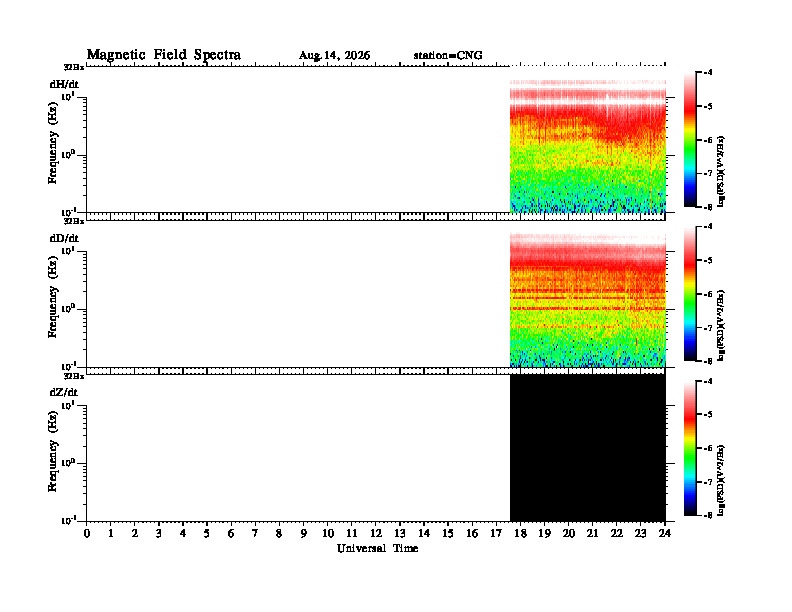Click hour tick label "7" on time axis
The image size is (792, 612).
pyautogui.click(x=256, y=534)
